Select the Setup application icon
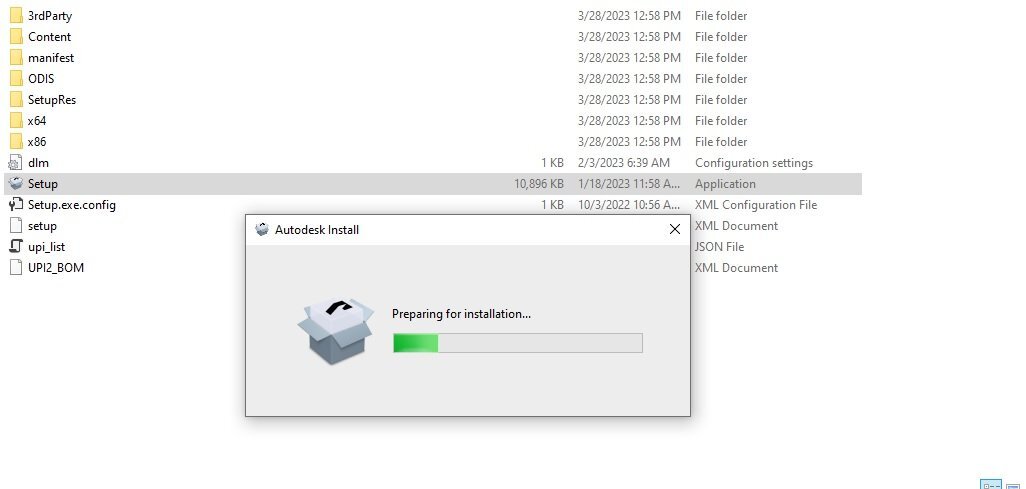The width and height of the screenshot is (1026, 489). (16, 184)
